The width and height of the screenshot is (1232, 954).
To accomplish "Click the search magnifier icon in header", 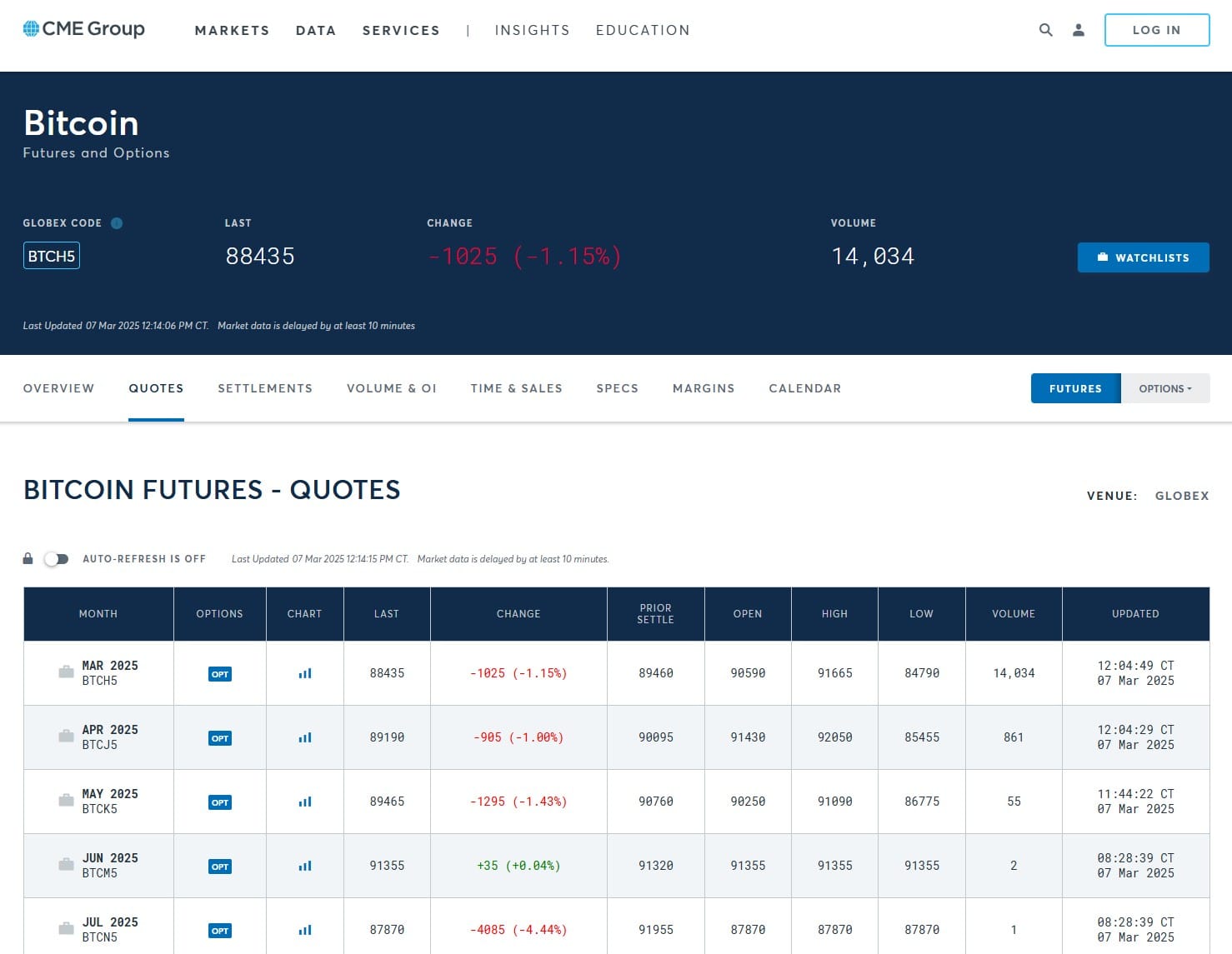I will click(x=1045, y=30).
